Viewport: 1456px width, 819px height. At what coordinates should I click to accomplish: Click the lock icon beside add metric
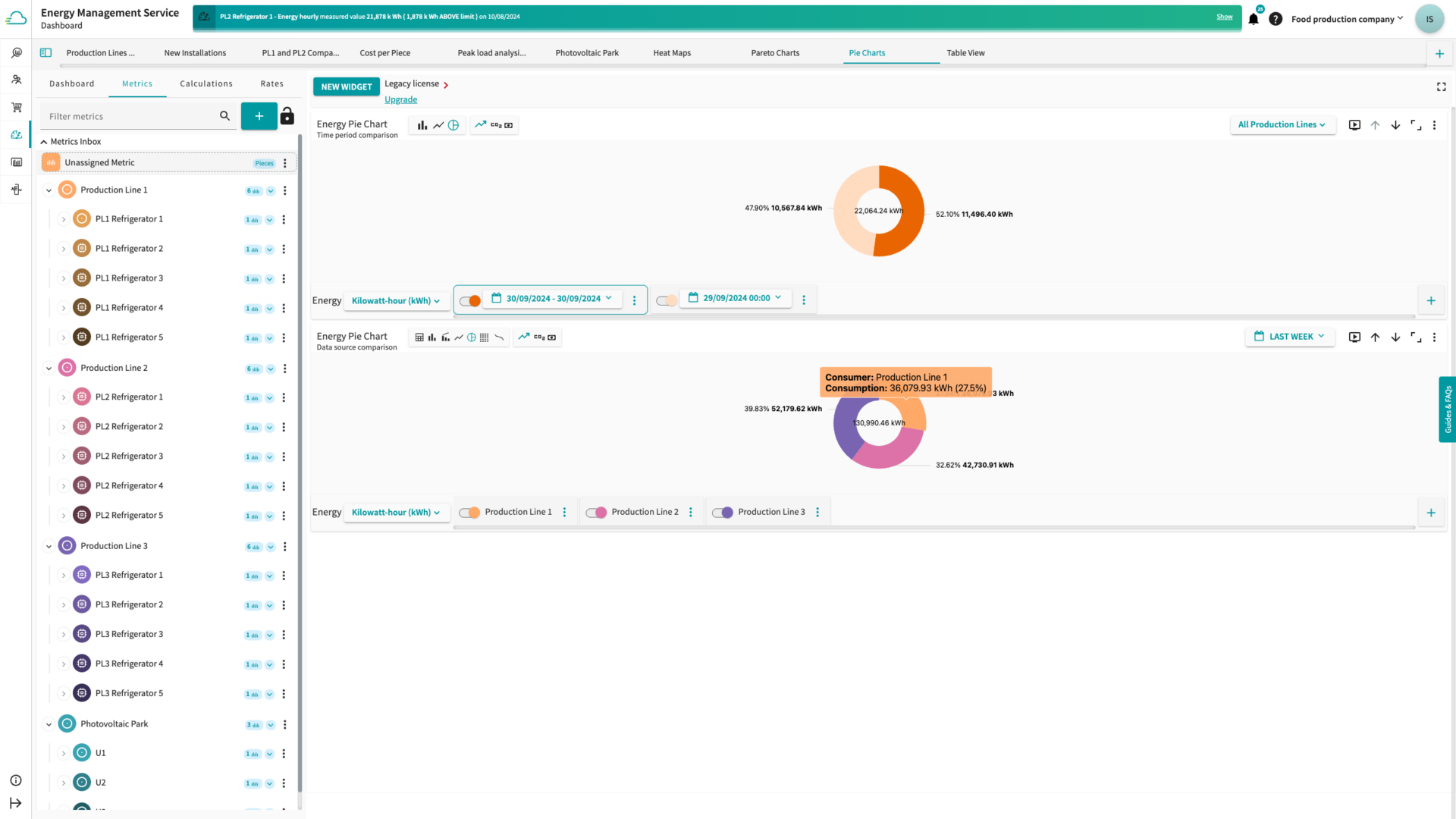tap(287, 116)
